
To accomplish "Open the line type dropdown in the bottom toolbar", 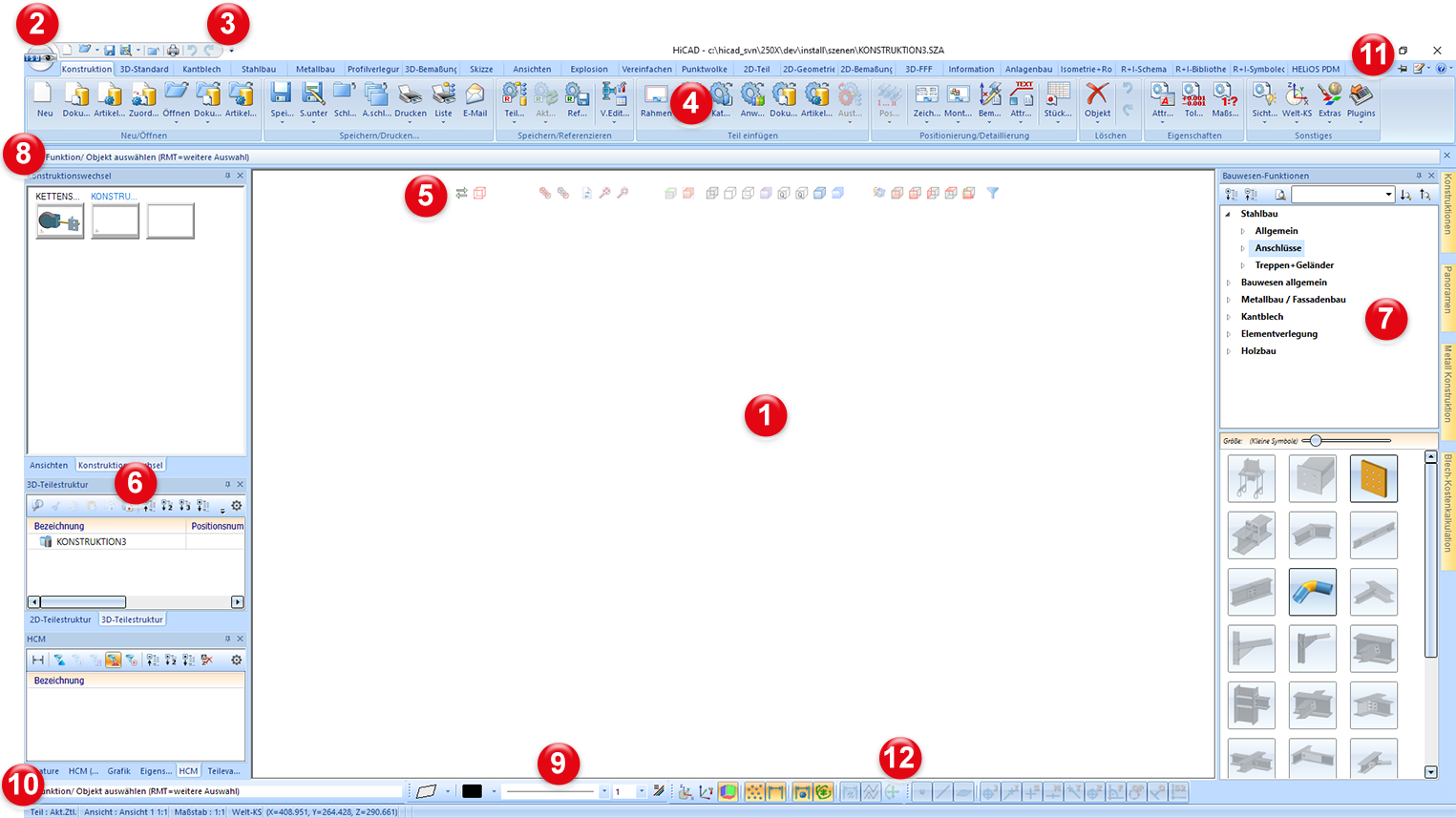I will (x=603, y=791).
